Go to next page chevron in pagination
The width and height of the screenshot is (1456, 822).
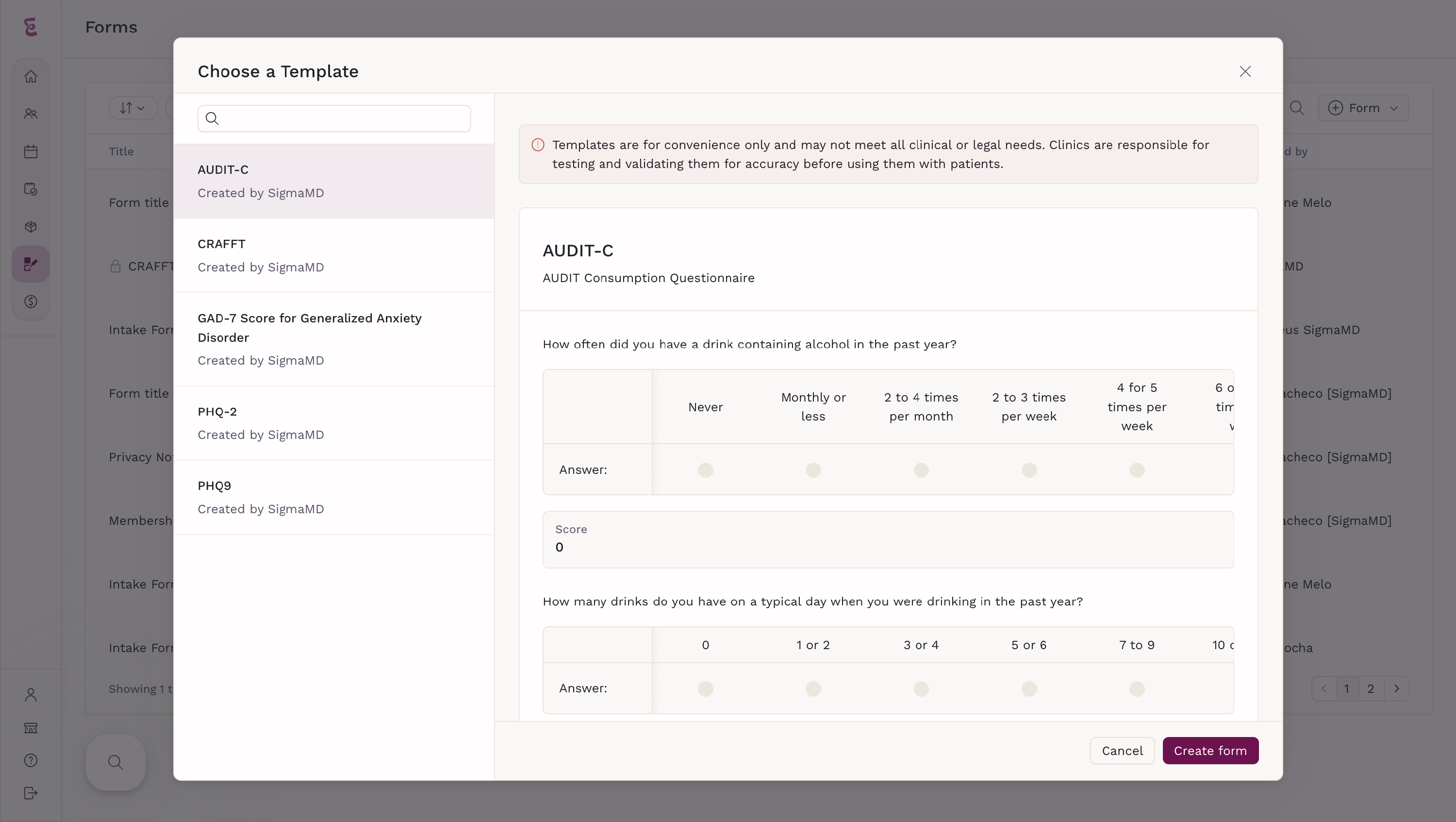point(1396,688)
